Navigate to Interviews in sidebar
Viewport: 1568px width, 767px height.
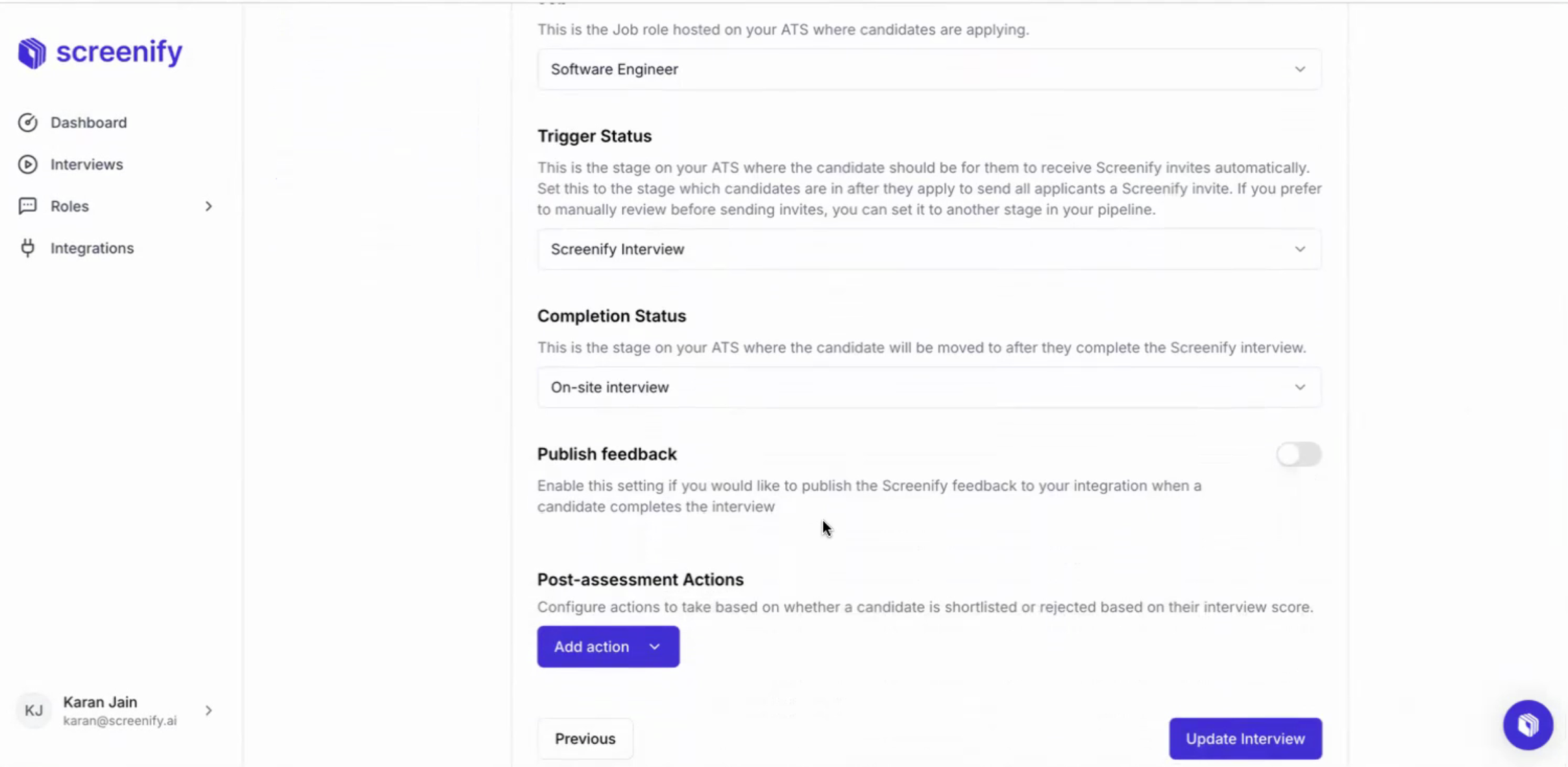pyautogui.click(x=87, y=164)
